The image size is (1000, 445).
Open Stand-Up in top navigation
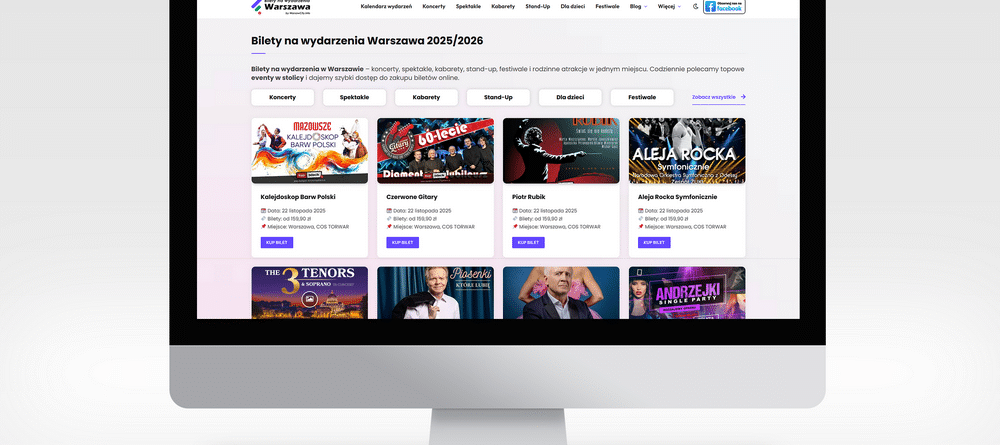pos(538,6)
